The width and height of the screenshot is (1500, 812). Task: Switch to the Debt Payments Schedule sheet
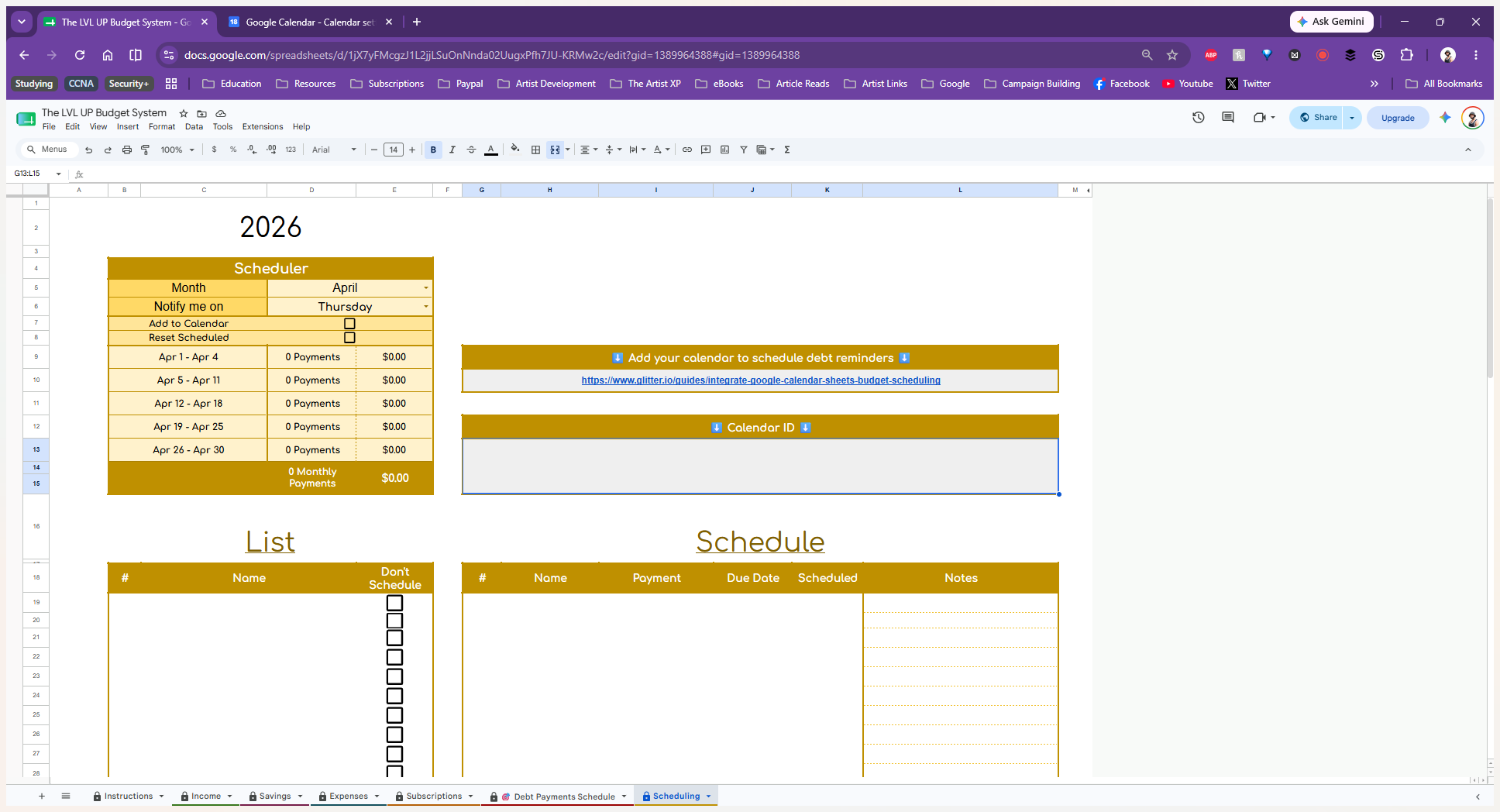[564, 797]
